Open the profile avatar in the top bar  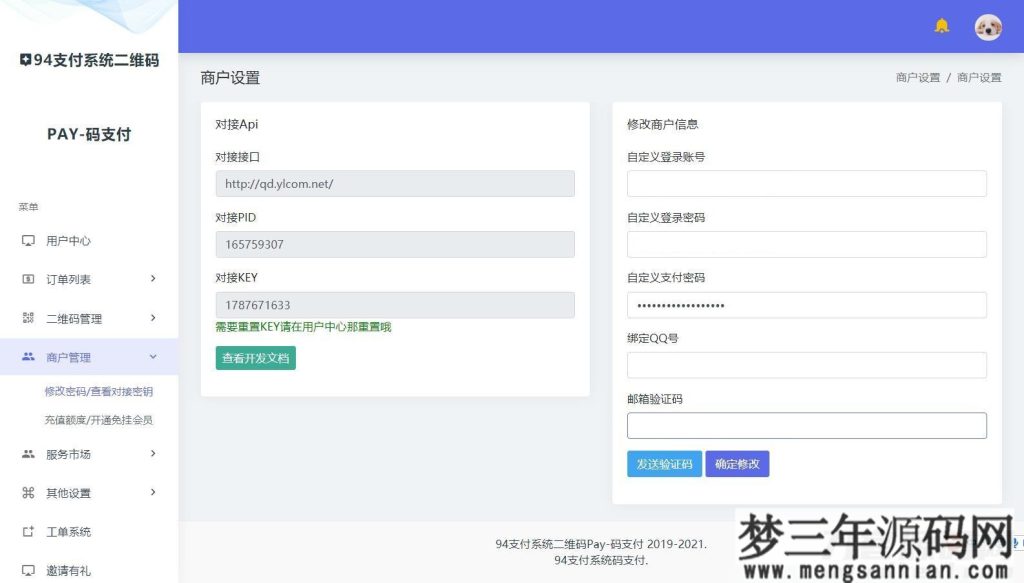(x=987, y=27)
